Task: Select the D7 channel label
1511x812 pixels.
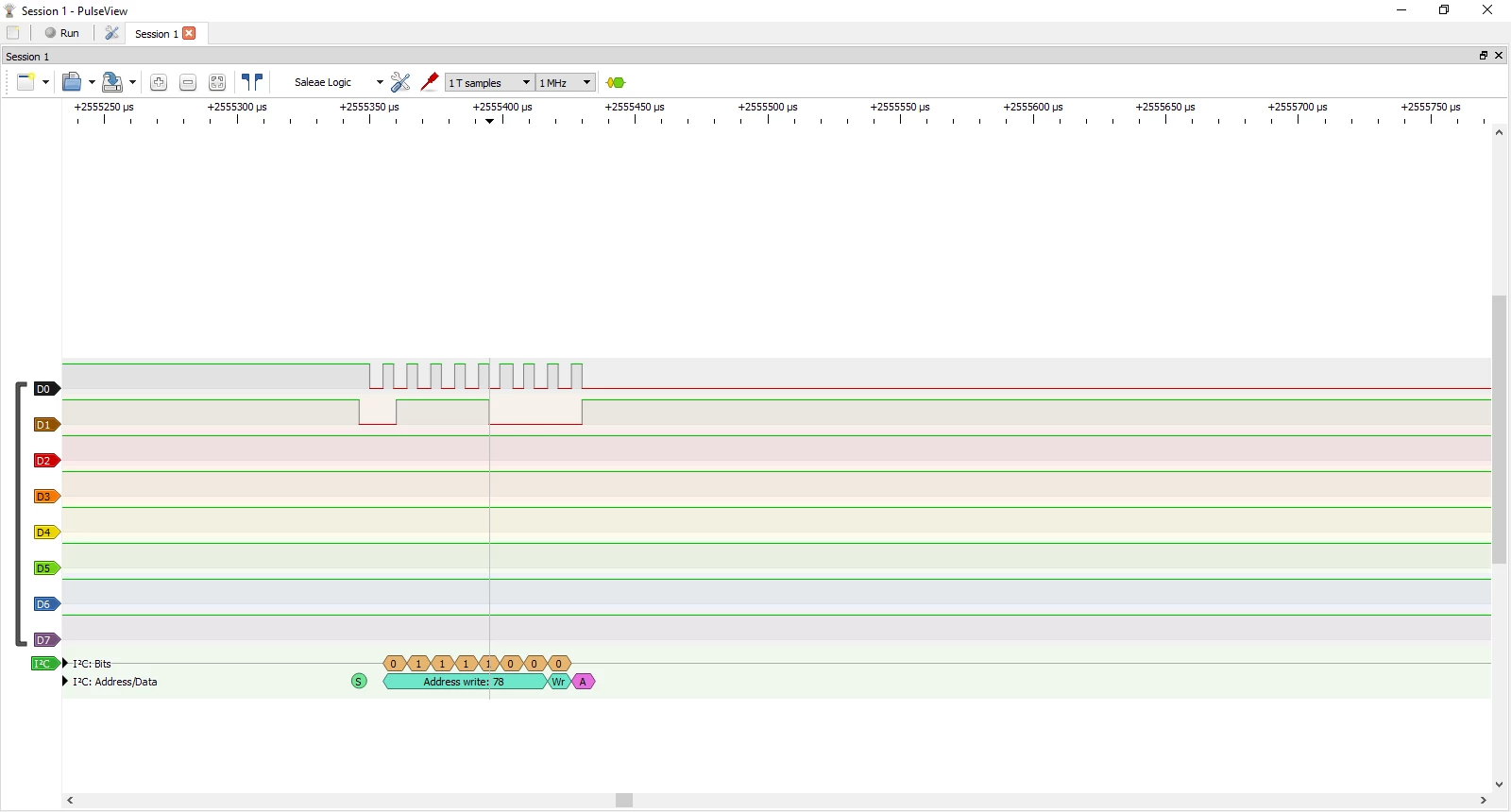Action: click(46, 640)
